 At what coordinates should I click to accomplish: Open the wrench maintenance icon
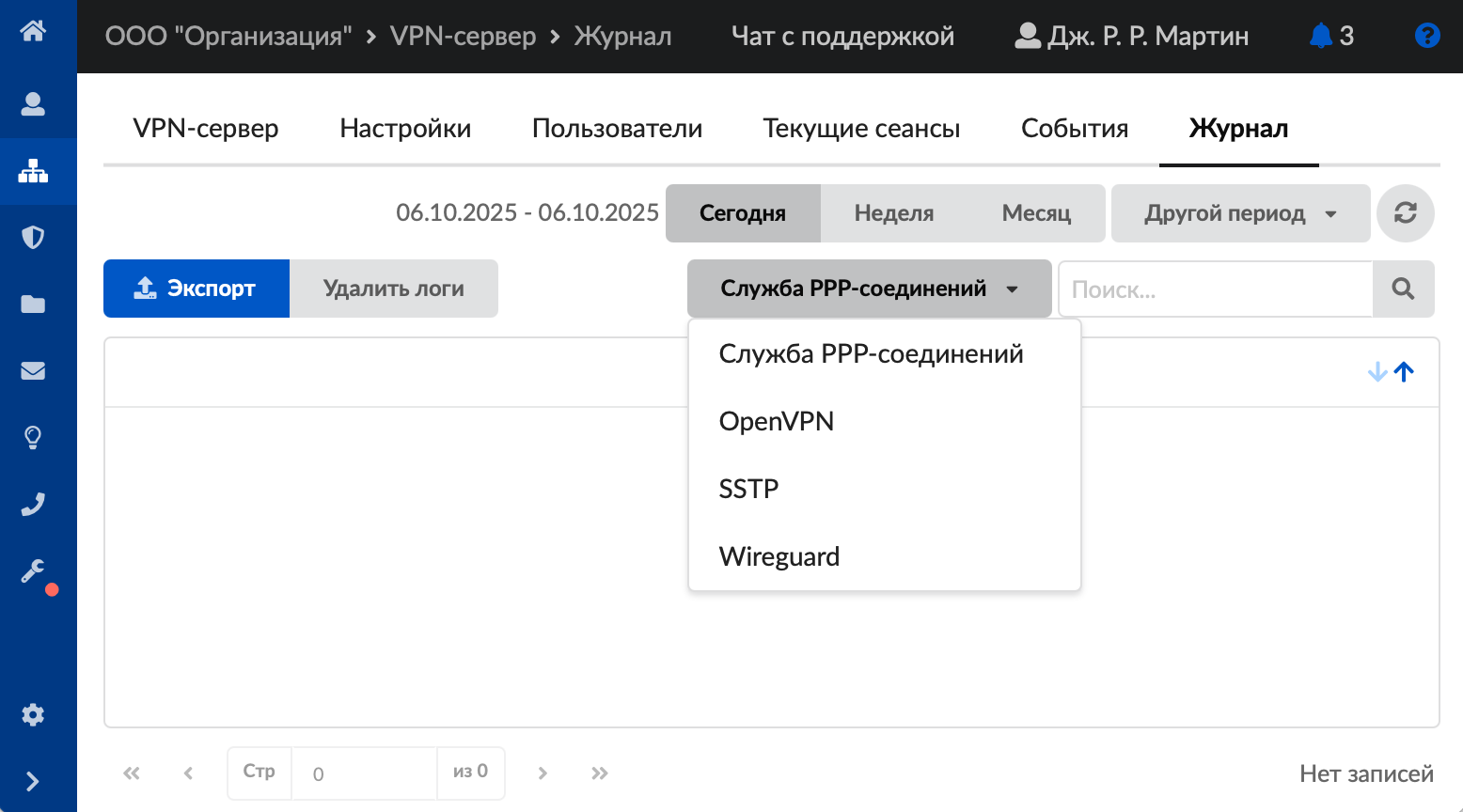click(x=33, y=571)
